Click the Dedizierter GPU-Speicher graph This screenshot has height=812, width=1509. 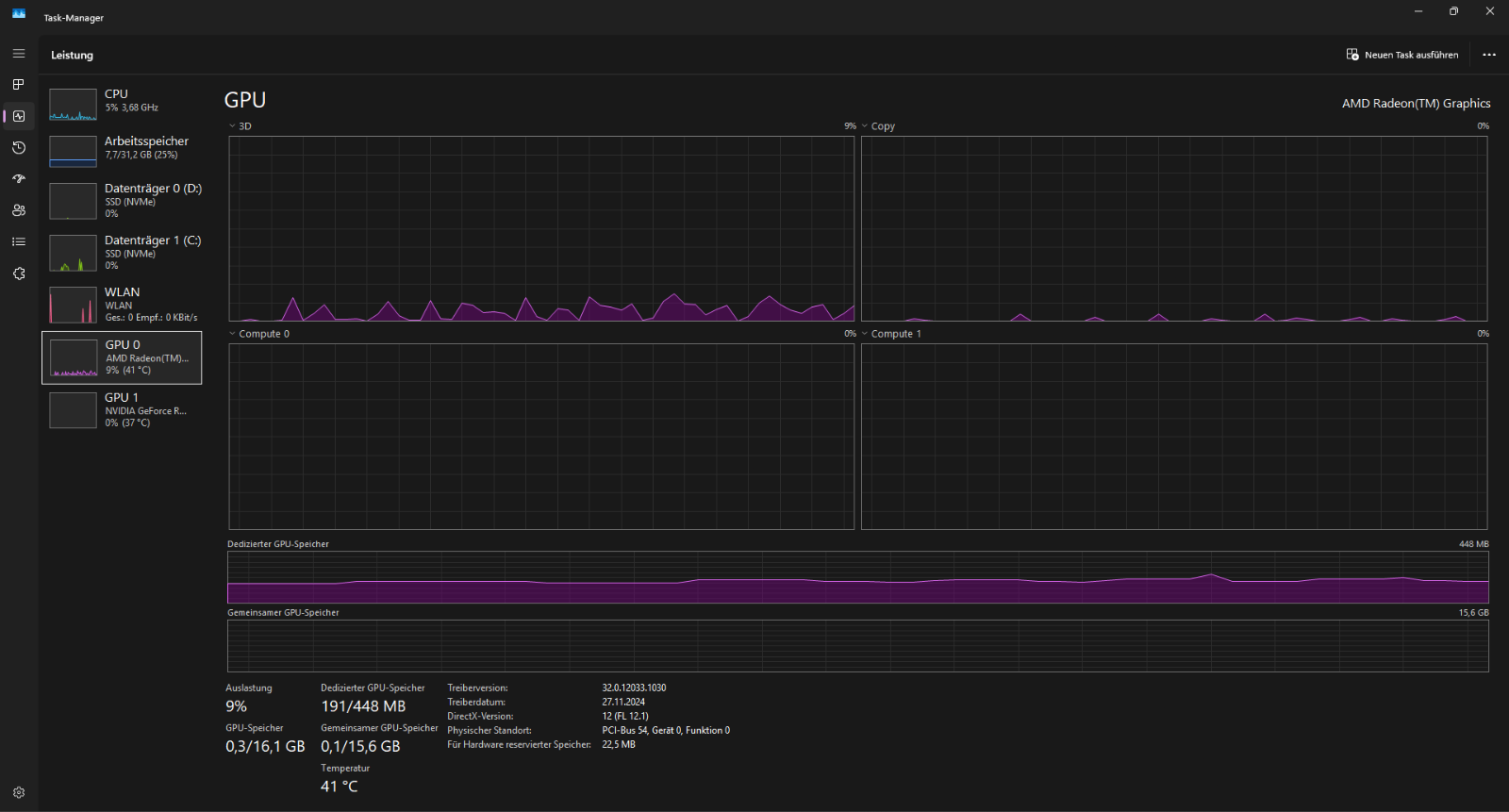858,577
